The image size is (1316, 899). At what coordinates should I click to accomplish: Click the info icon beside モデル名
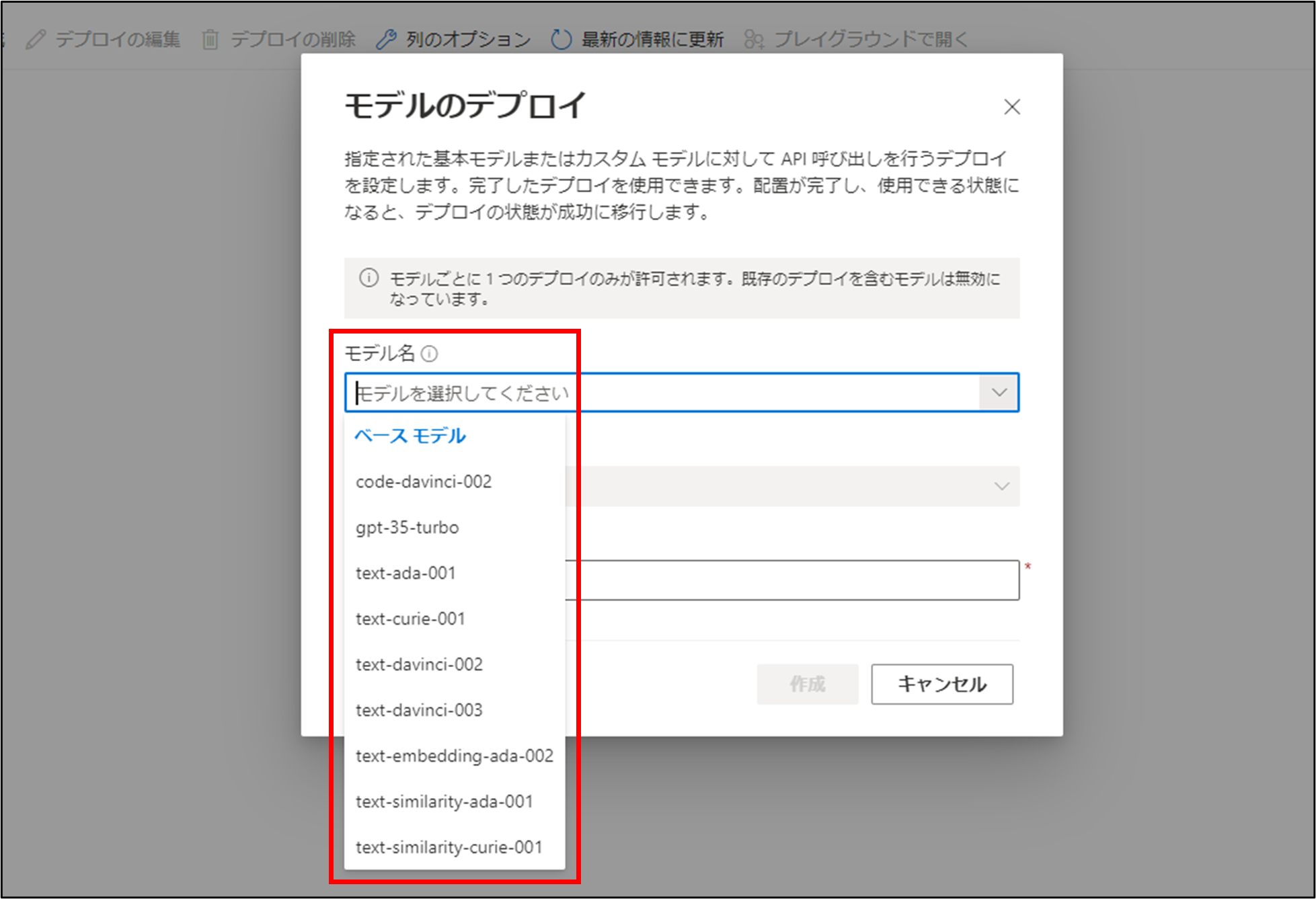point(429,354)
